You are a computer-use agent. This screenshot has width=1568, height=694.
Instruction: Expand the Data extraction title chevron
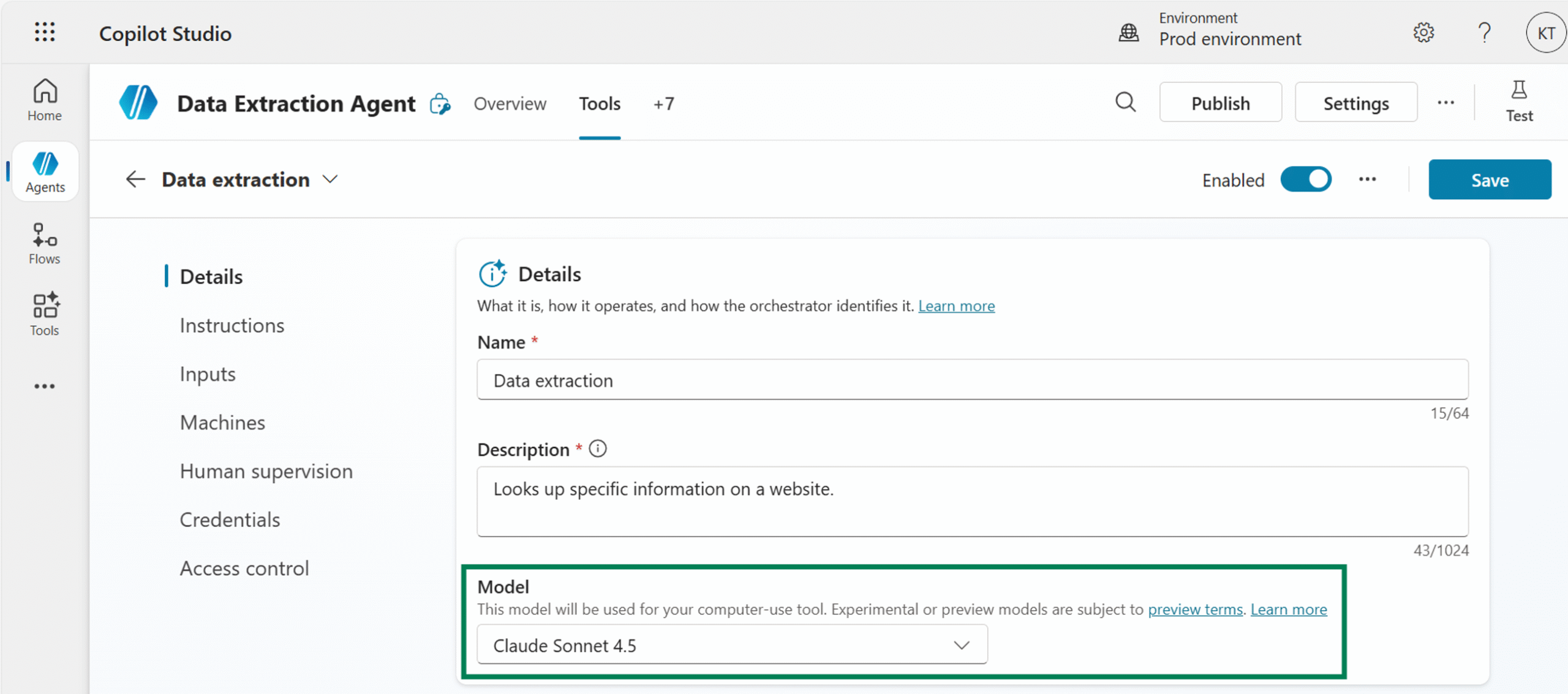pyautogui.click(x=331, y=179)
